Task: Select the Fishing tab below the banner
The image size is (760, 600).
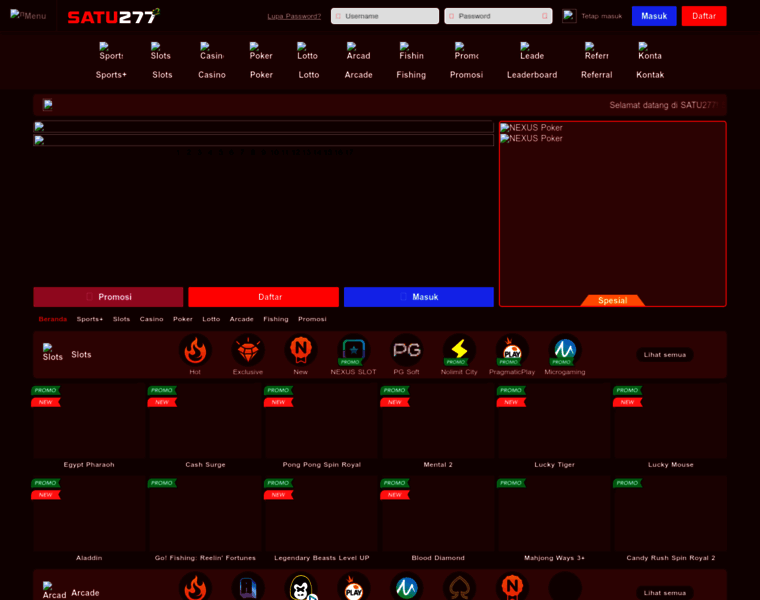Action: click(276, 319)
